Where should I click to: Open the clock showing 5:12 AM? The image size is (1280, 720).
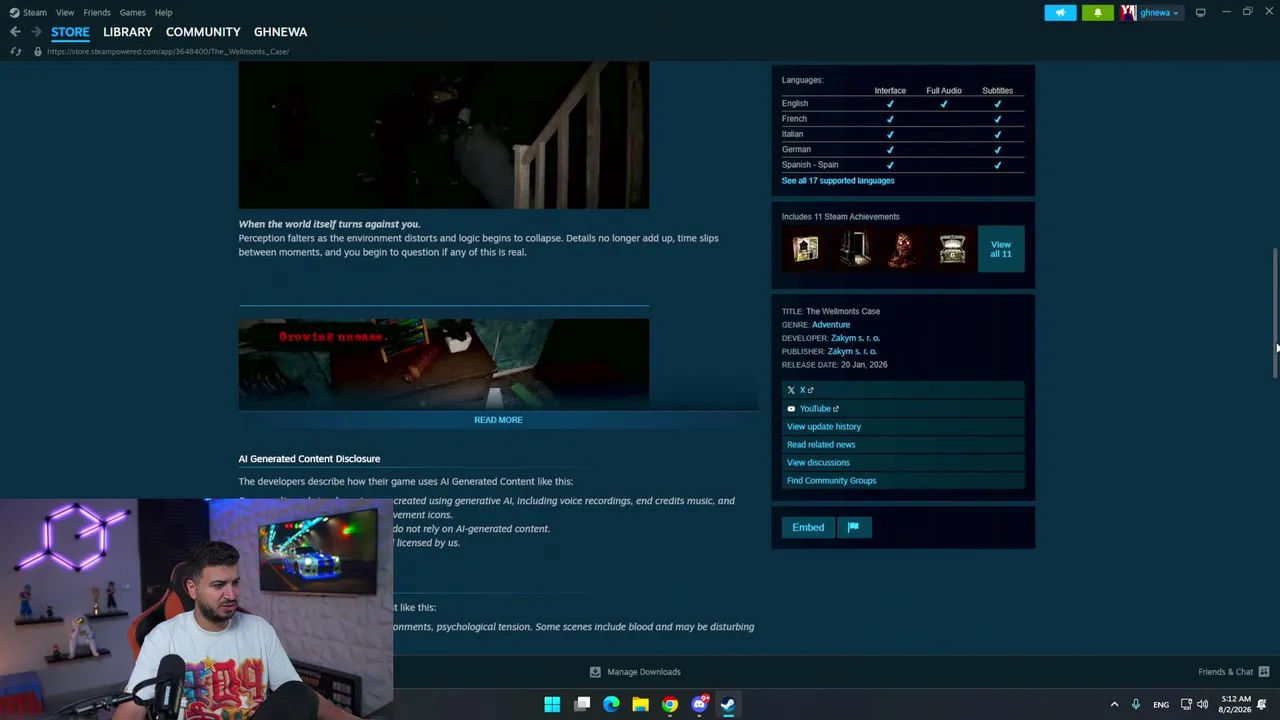[1236, 704]
